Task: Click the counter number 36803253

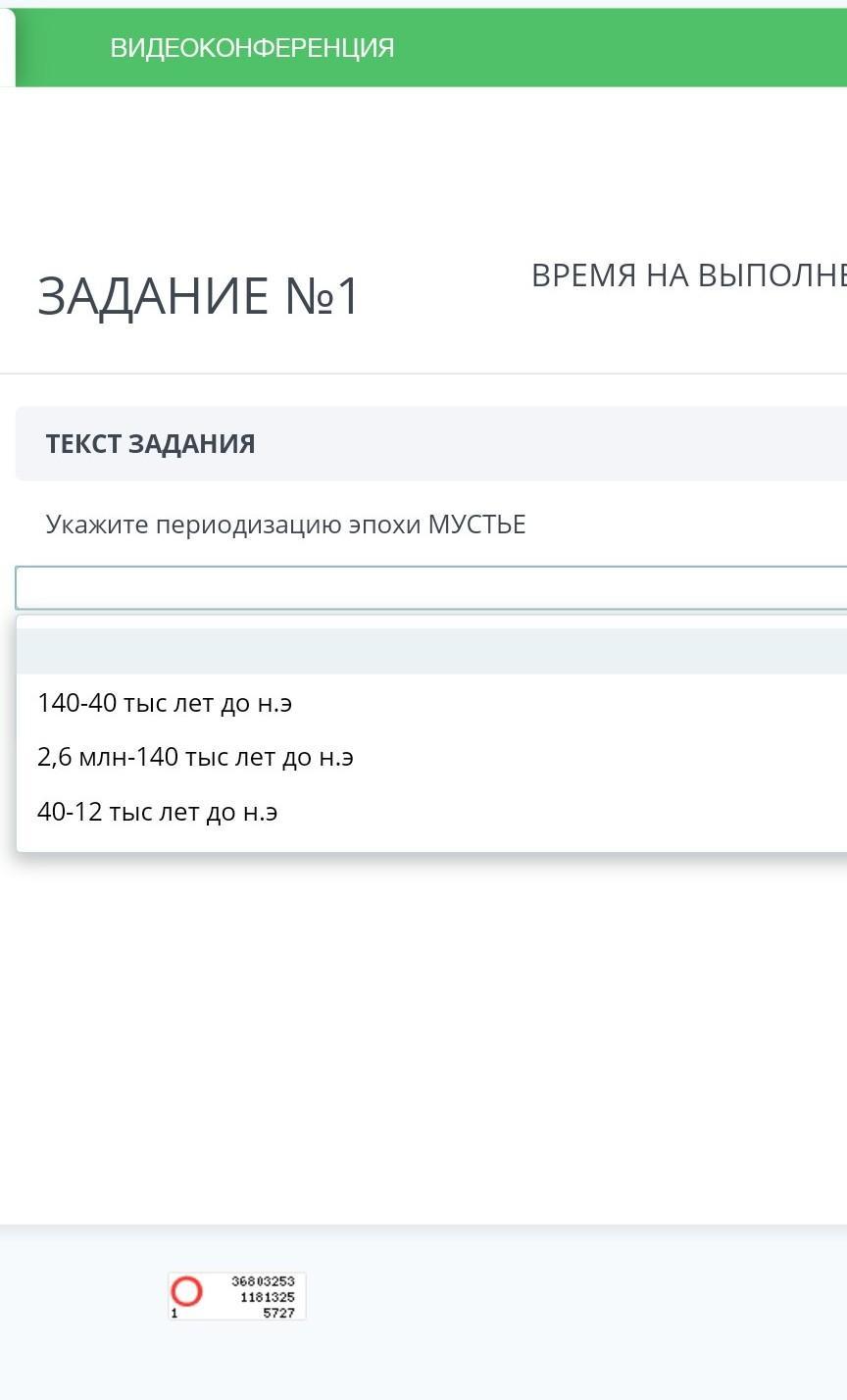Action: [263, 1281]
